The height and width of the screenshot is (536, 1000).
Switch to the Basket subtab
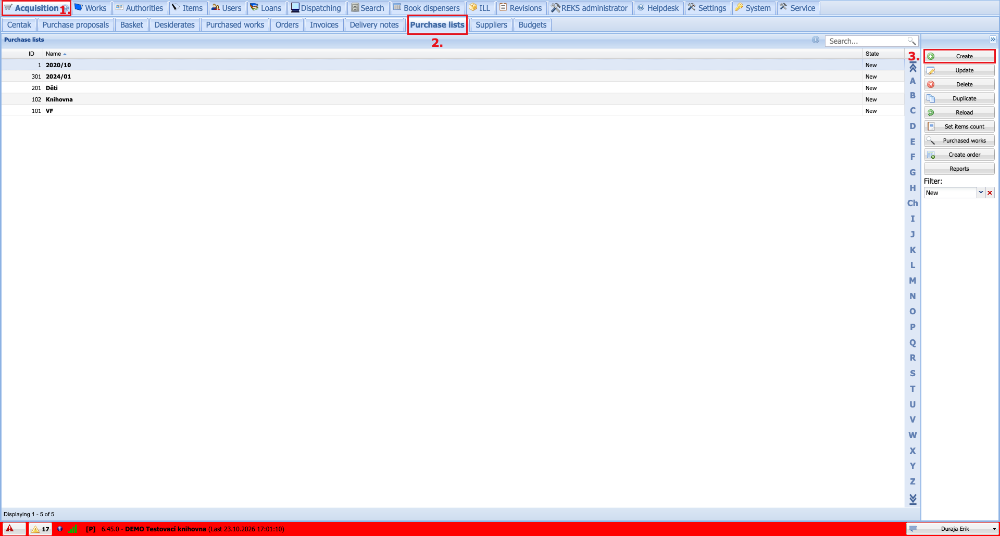[132, 25]
